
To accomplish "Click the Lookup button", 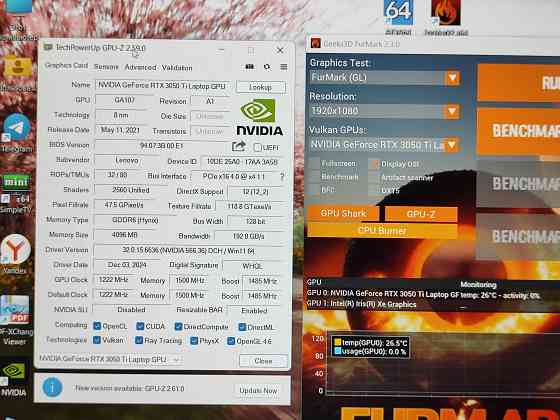I will pyautogui.click(x=261, y=87).
